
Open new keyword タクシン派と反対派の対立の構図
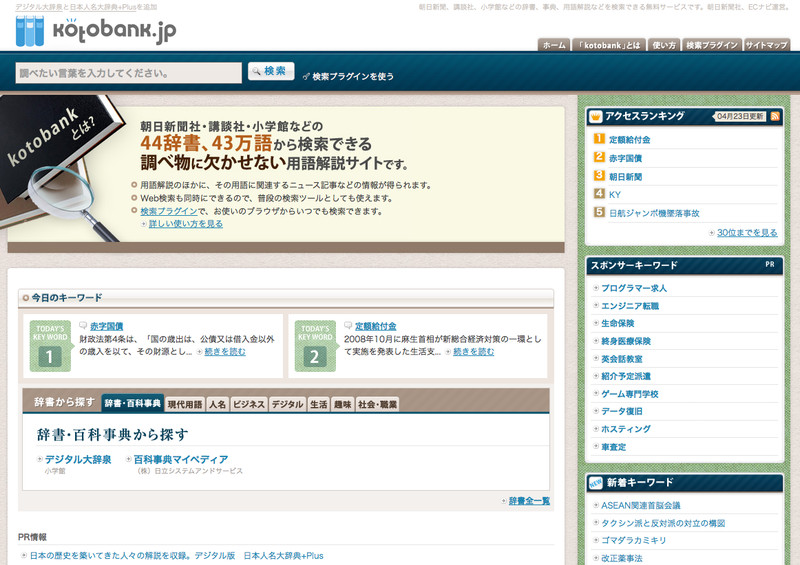pyautogui.click(x=663, y=523)
